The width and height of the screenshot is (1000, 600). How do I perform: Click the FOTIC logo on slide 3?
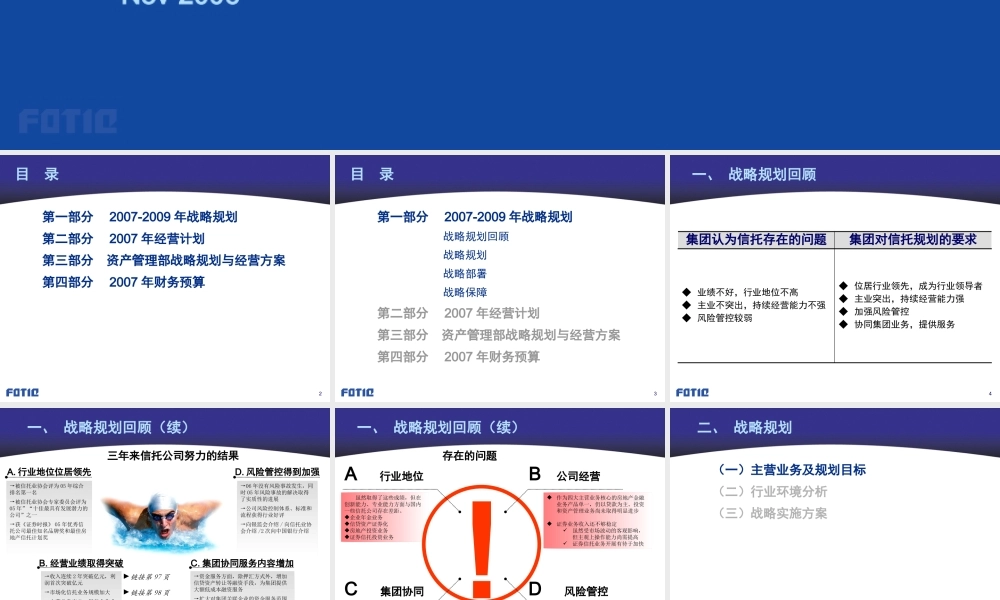tap(357, 392)
